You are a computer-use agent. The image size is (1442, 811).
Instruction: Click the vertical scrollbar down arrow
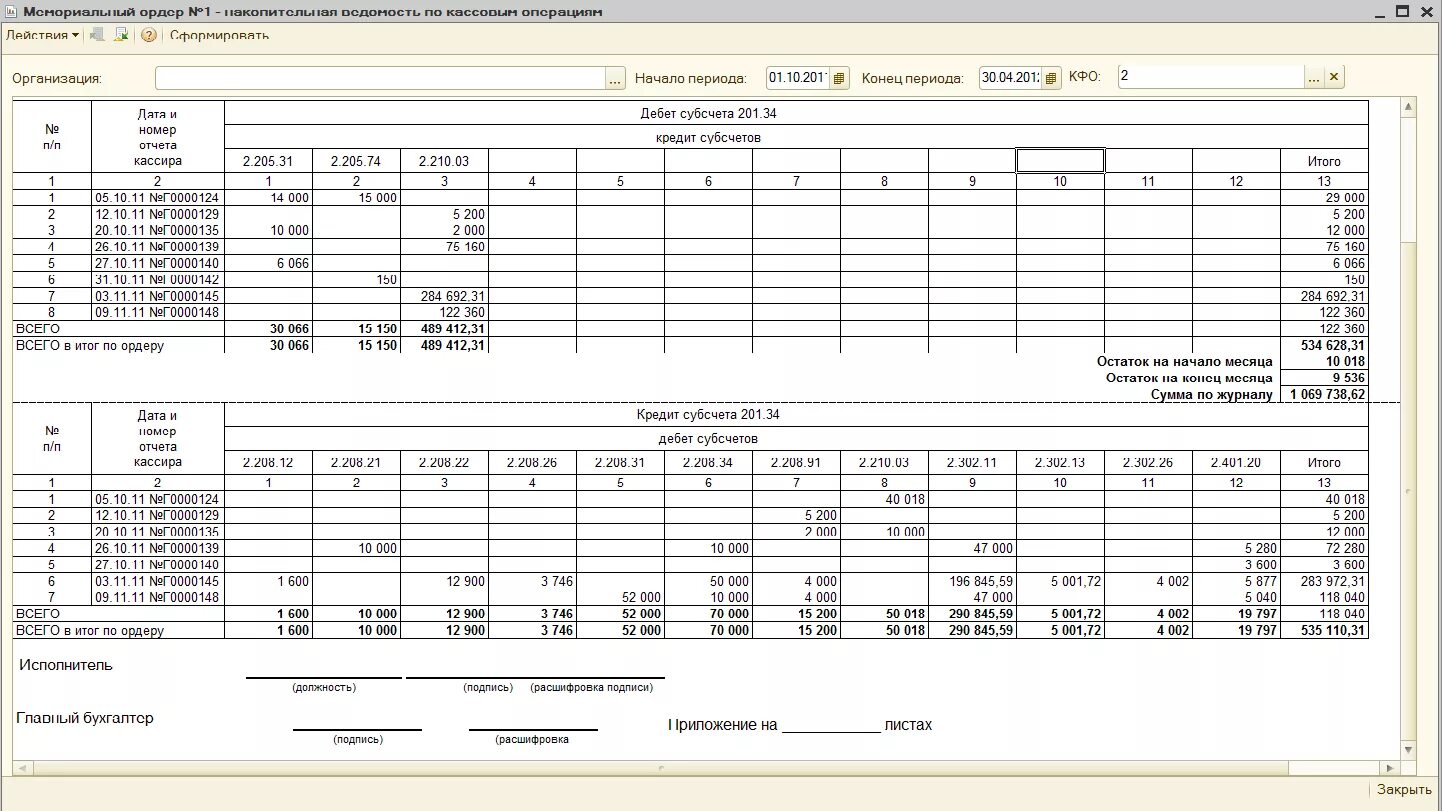1409,749
